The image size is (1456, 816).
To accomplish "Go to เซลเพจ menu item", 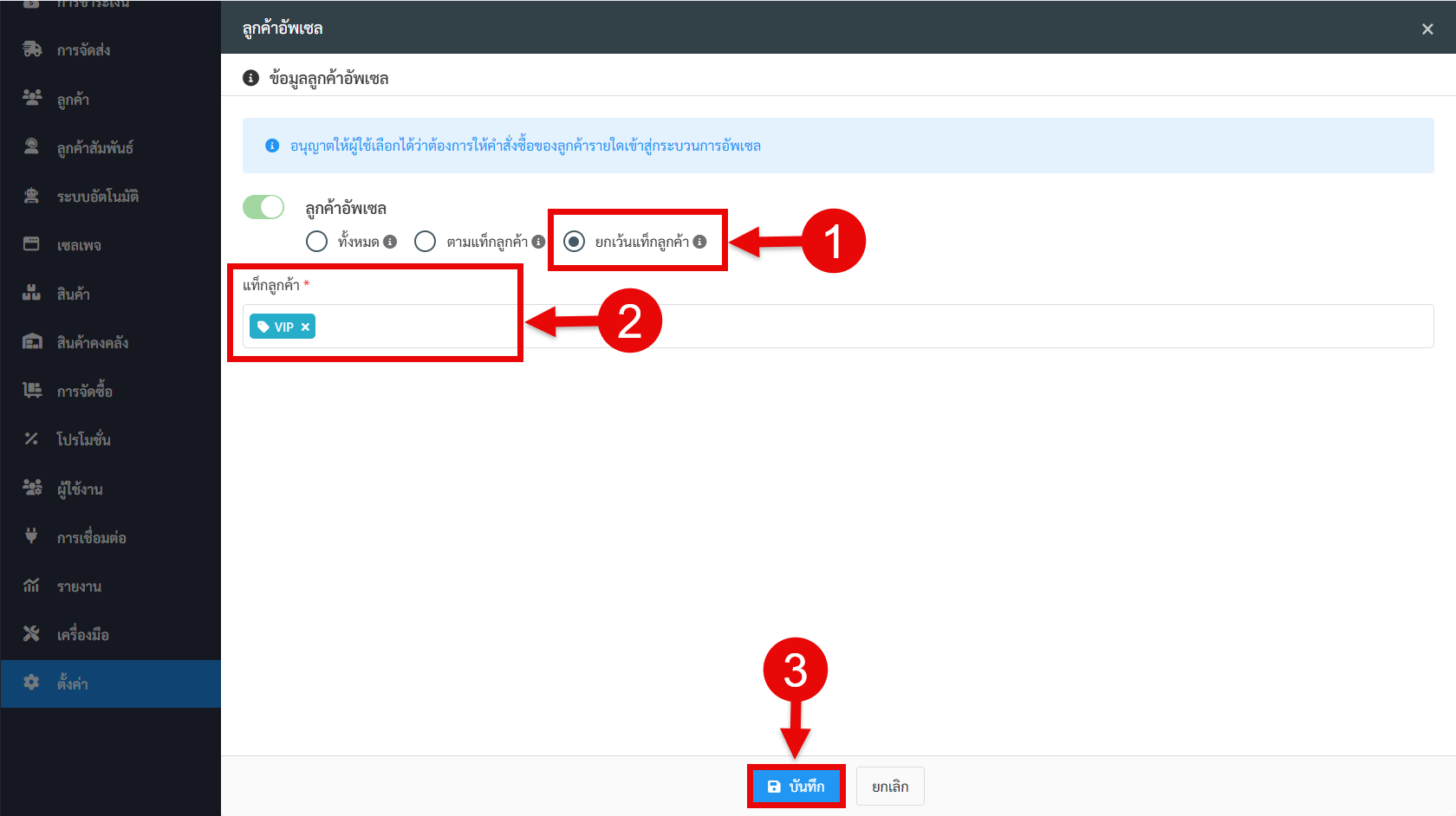I will pos(79,245).
